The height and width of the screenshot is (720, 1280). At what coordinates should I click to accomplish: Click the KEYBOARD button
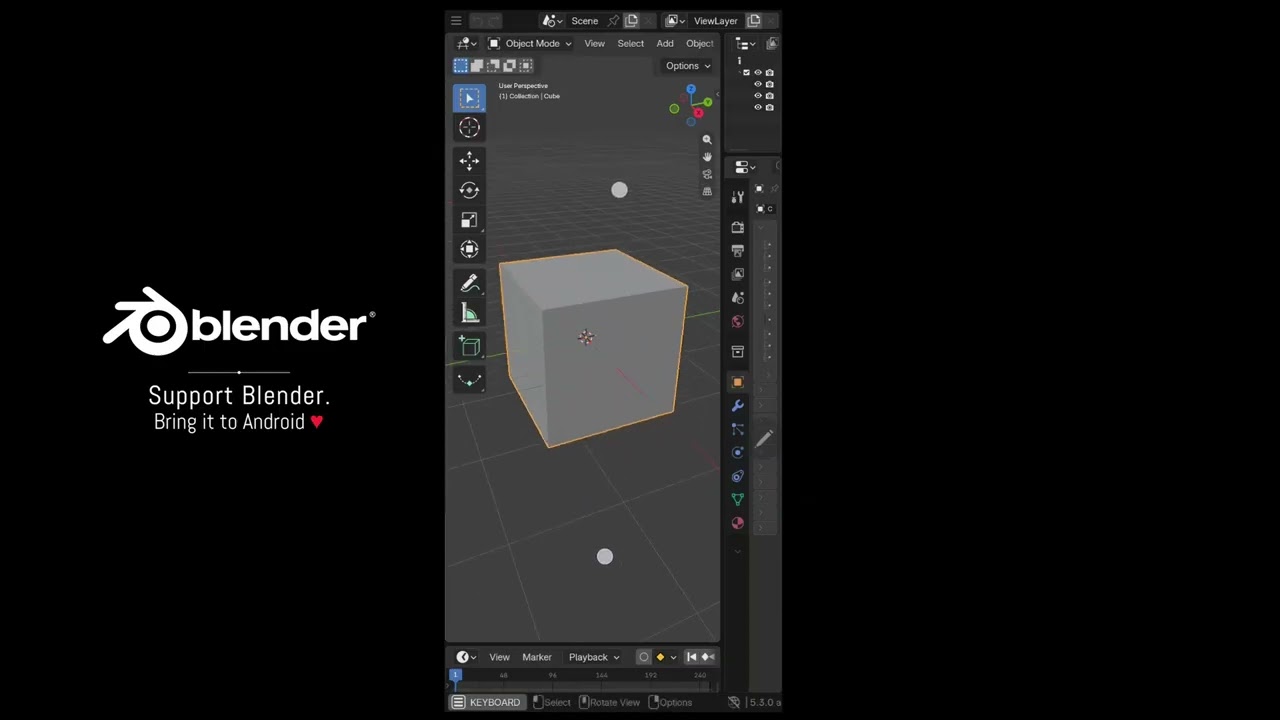487,702
